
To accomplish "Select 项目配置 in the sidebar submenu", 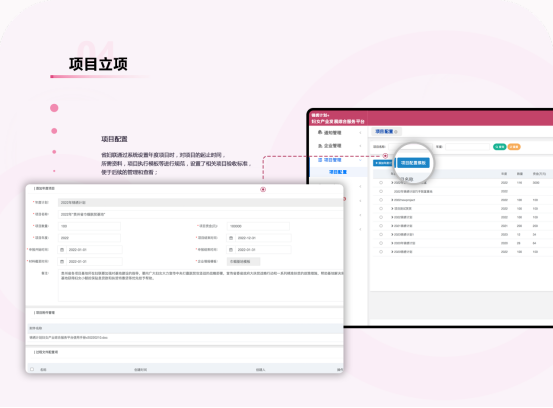I will (x=338, y=172).
